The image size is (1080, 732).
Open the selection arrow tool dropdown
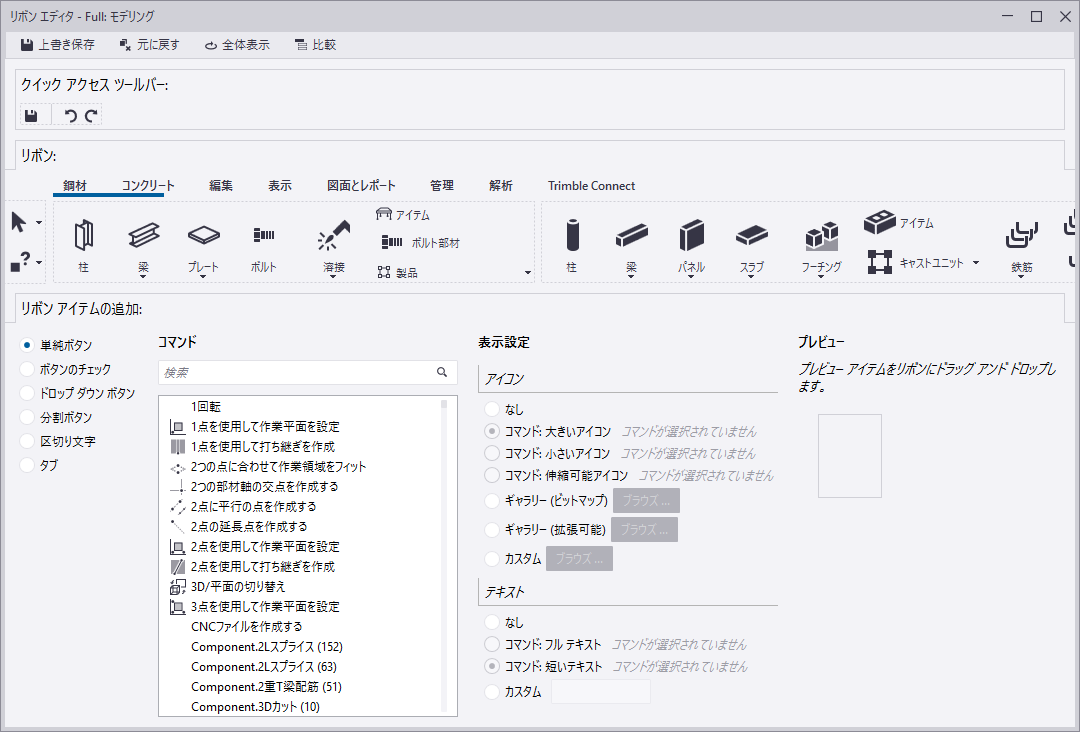39,222
